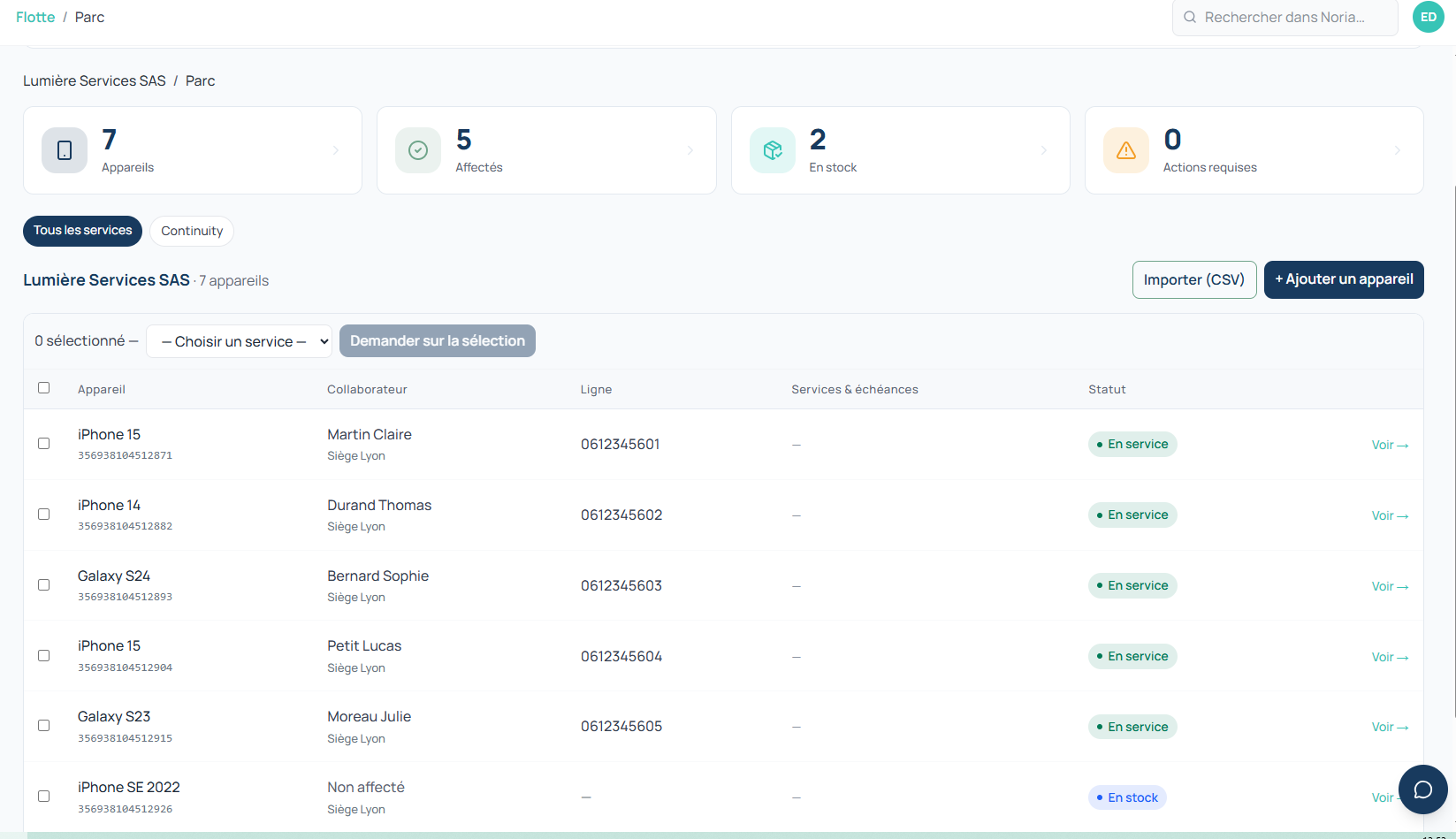
Task: Click the device icon on Appareils card
Action: [x=65, y=150]
